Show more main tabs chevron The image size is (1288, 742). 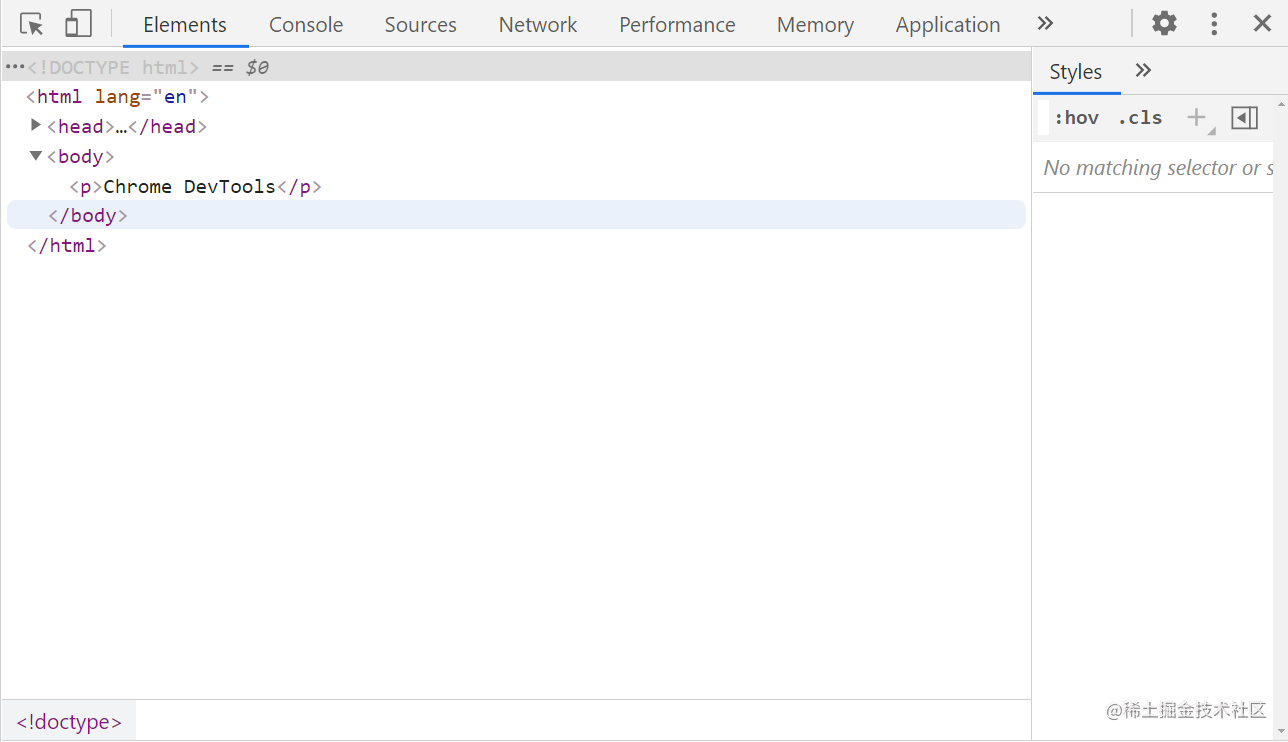click(1045, 24)
